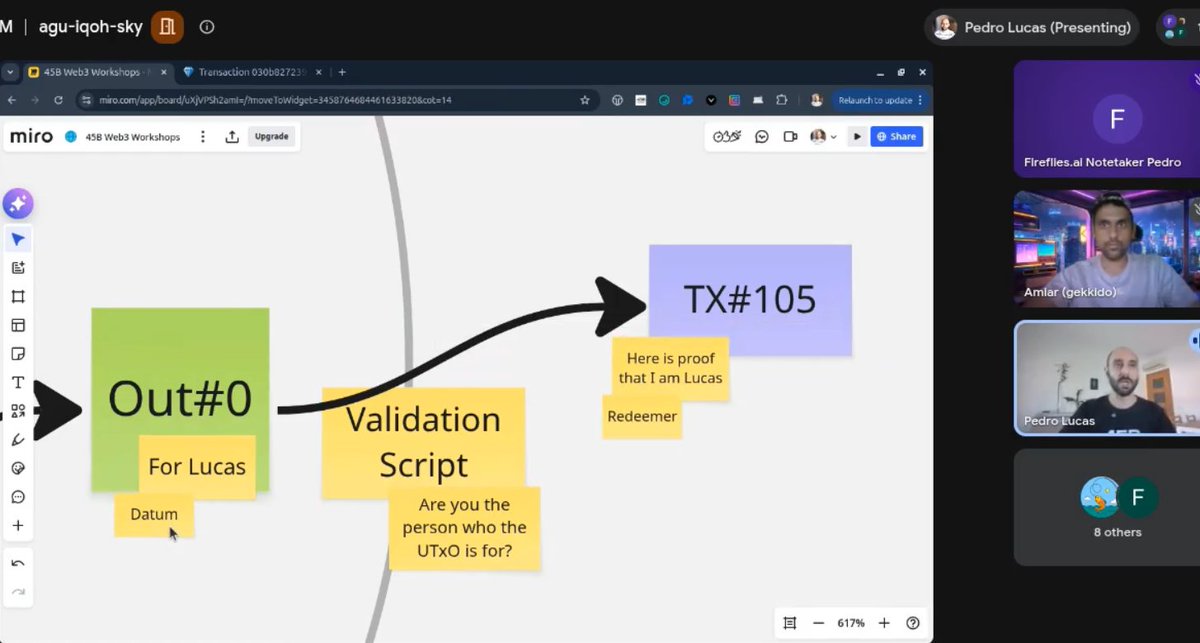Click the 45B Web3 Workshops board title
The image size is (1200, 643).
(132, 137)
